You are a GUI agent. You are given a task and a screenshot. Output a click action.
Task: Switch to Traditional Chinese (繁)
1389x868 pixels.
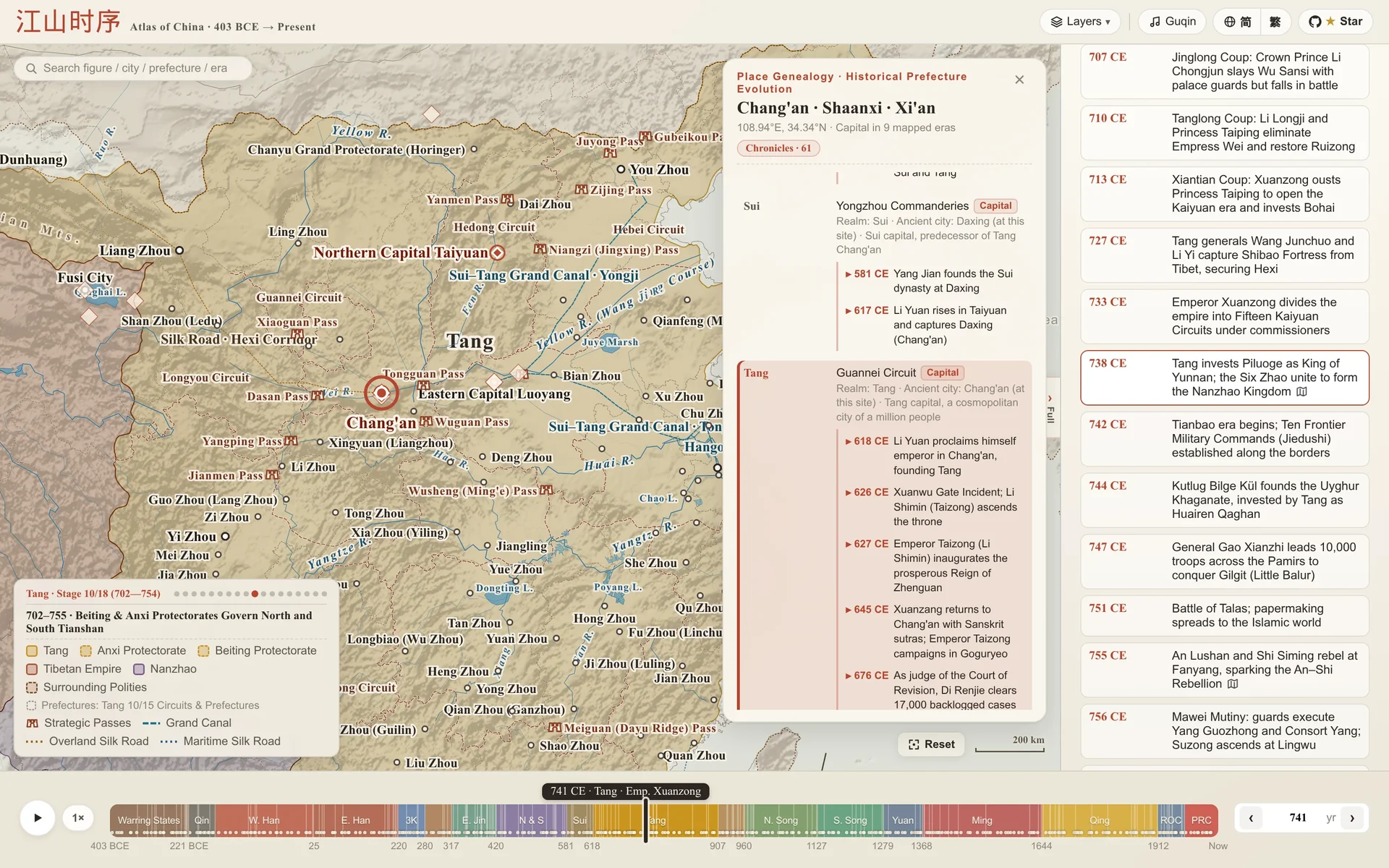click(x=1275, y=22)
